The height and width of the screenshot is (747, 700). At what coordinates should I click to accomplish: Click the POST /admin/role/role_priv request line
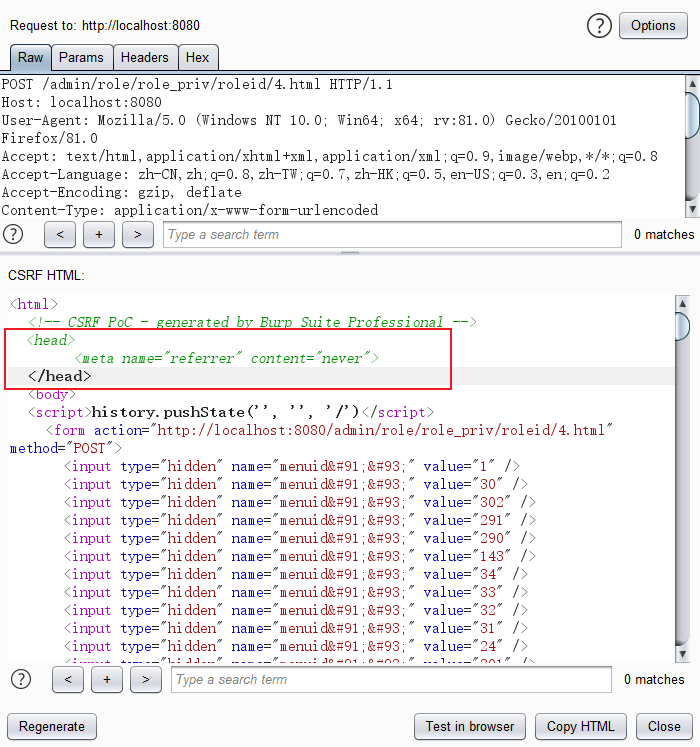coord(197,84)
